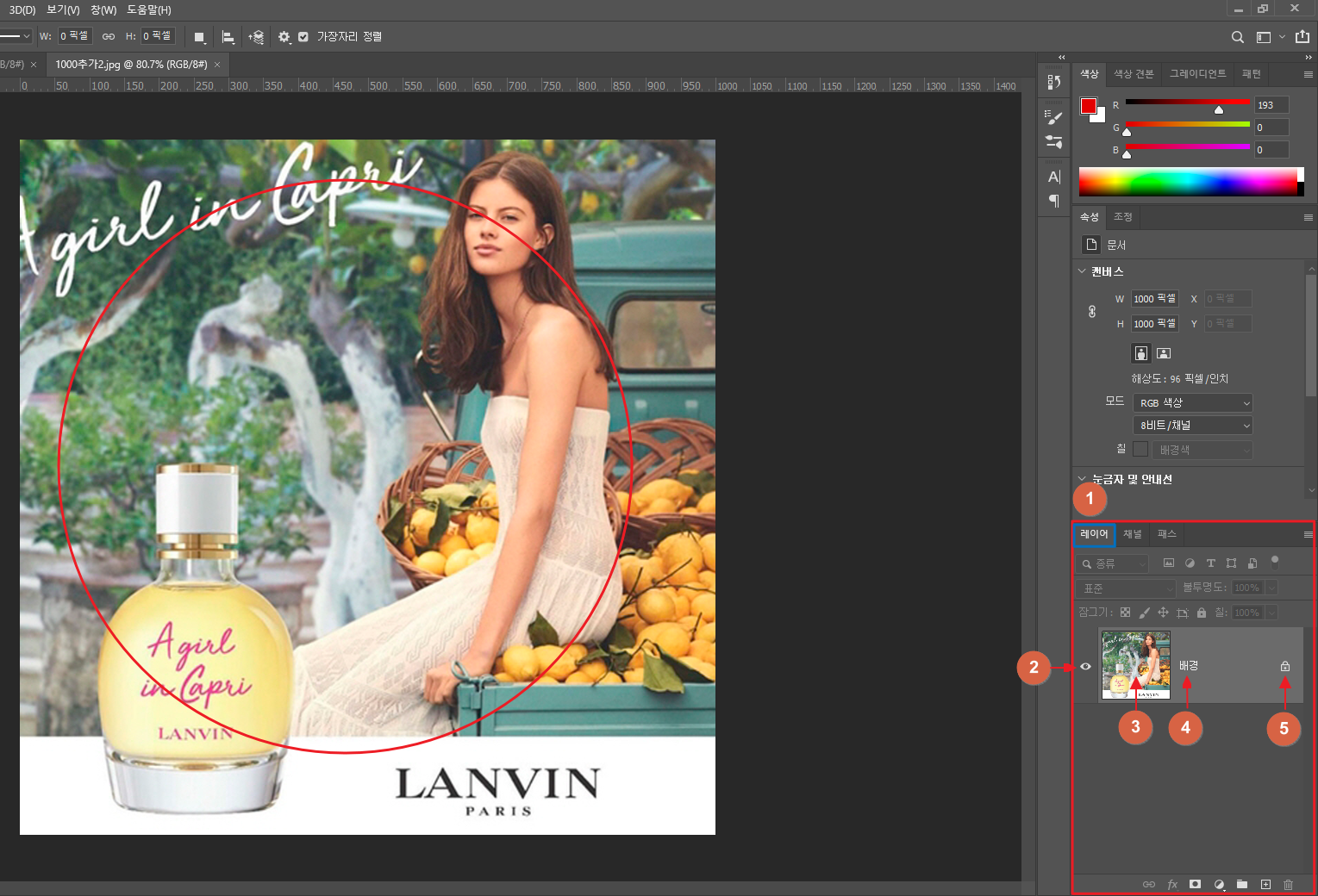Toggle lock all icon
Viewport: 1318px width, 896px height.
pos(1201,613)
